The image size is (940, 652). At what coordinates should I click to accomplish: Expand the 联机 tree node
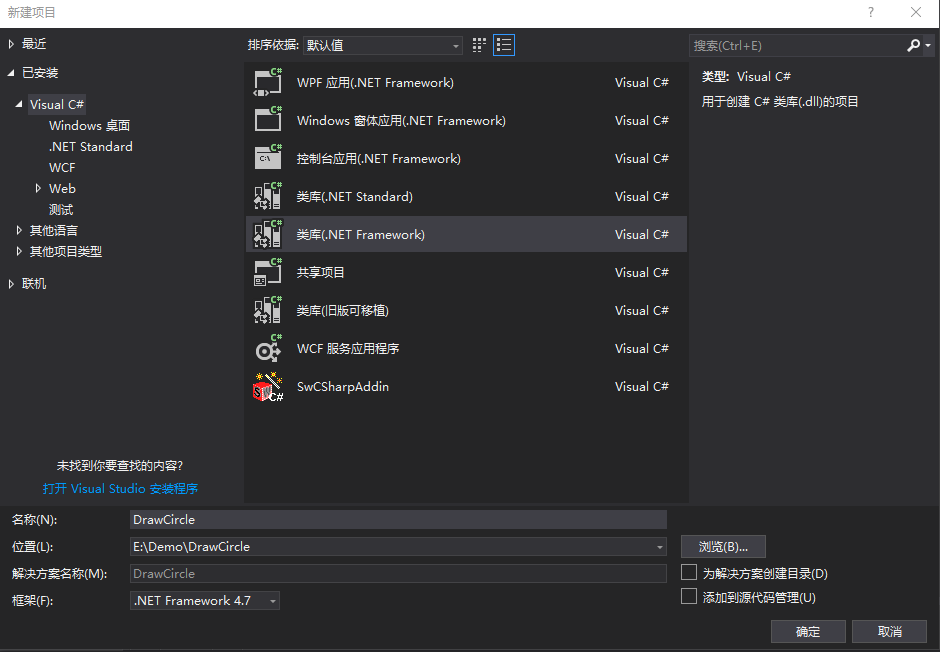click(x=11, y=284)
